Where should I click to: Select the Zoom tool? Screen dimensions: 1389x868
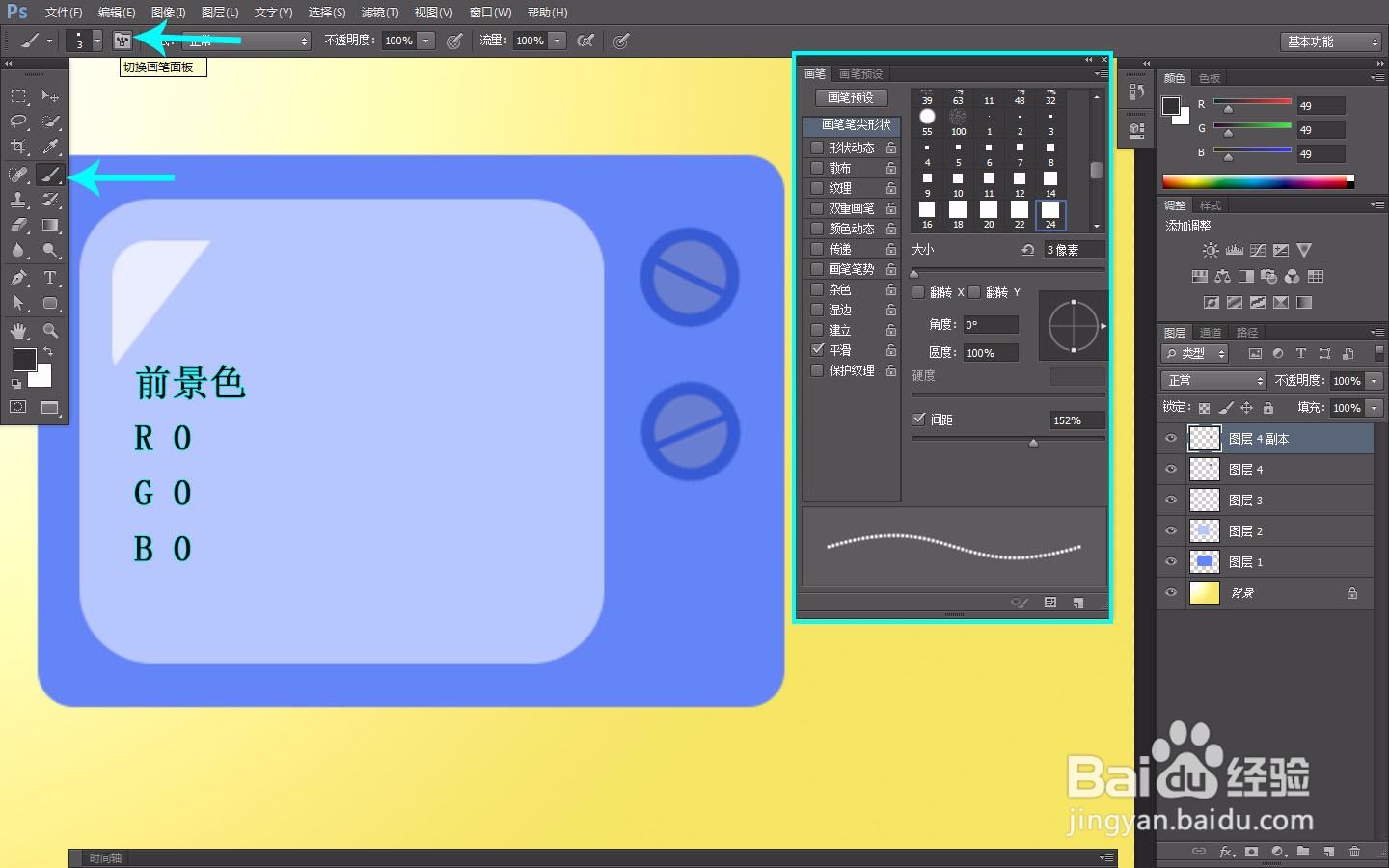[50, 331]
